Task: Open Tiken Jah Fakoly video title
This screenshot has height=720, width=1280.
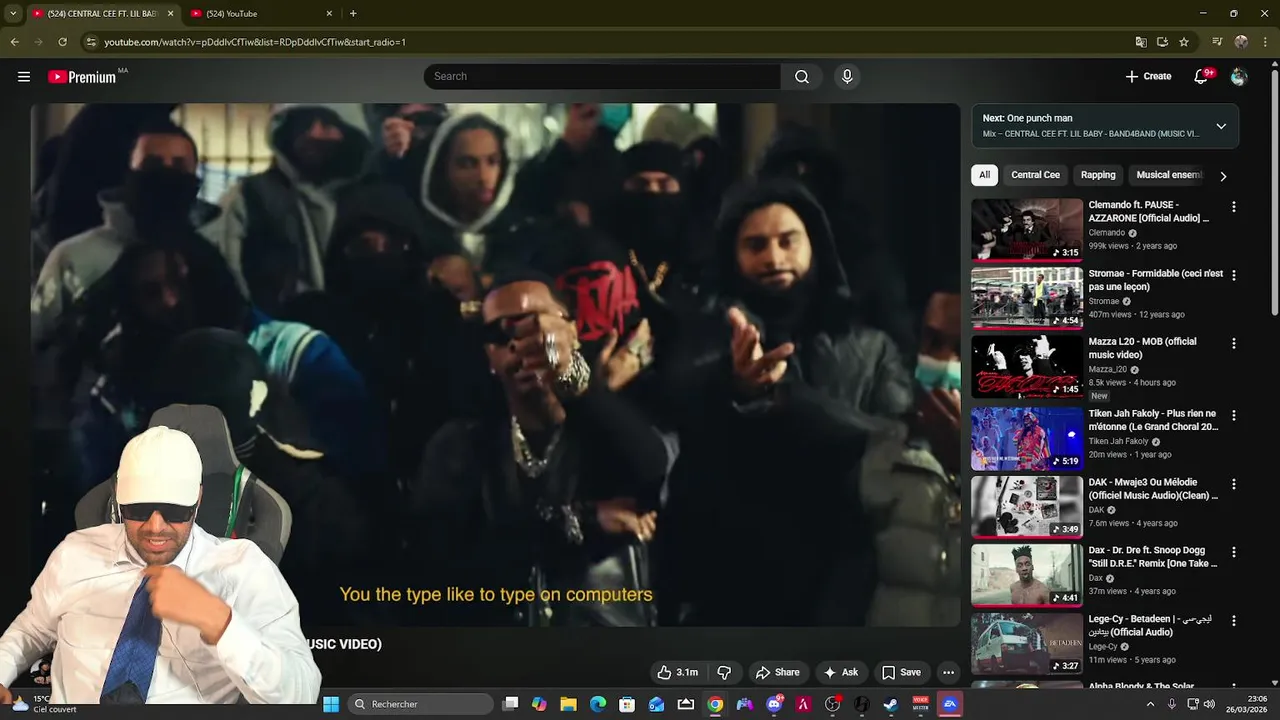Action: pyautogui.click(x=1153, y=420)
